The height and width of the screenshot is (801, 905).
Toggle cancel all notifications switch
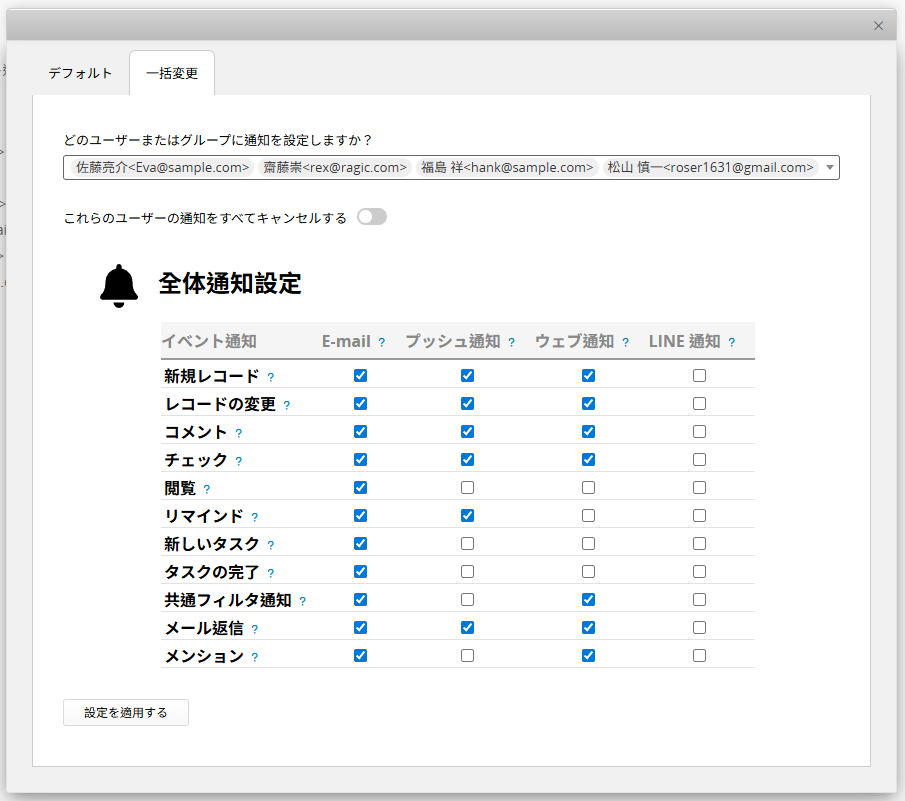(372, 217)
